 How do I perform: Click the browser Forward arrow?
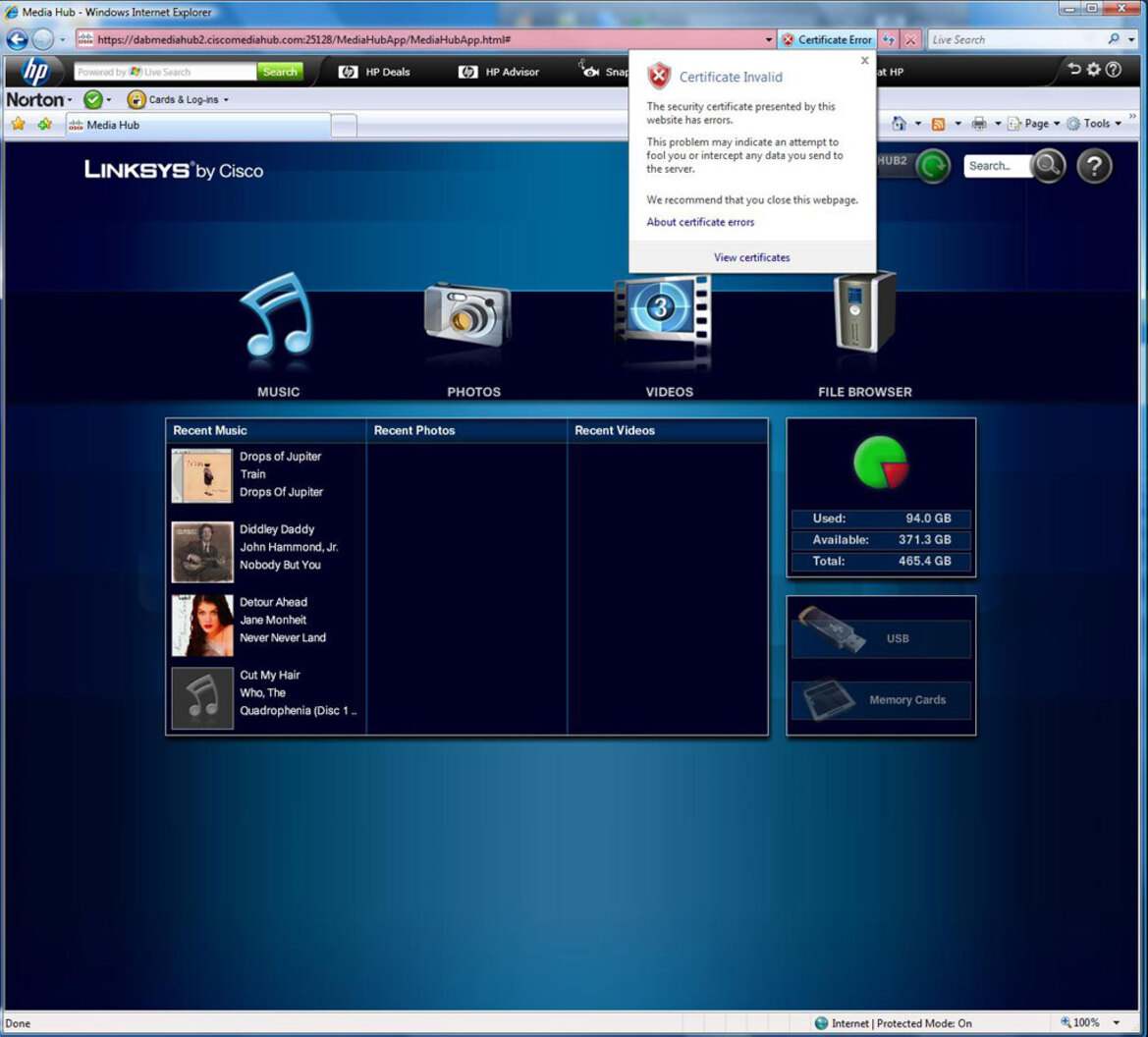click(43, 39)
